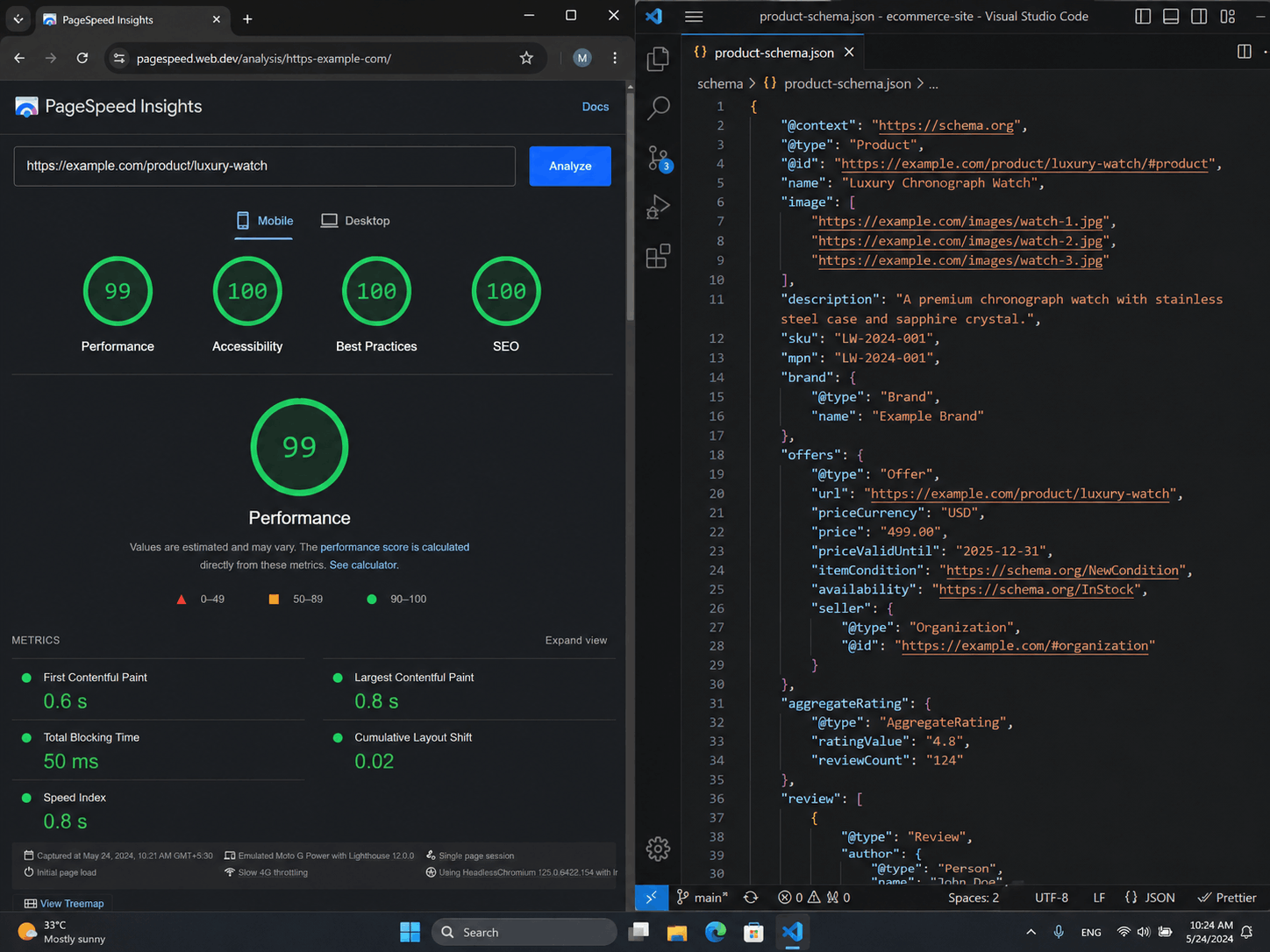Viewport: 1270px width, 952px height.
Task: Click the main branch in status bar
Action: (703, 897)
